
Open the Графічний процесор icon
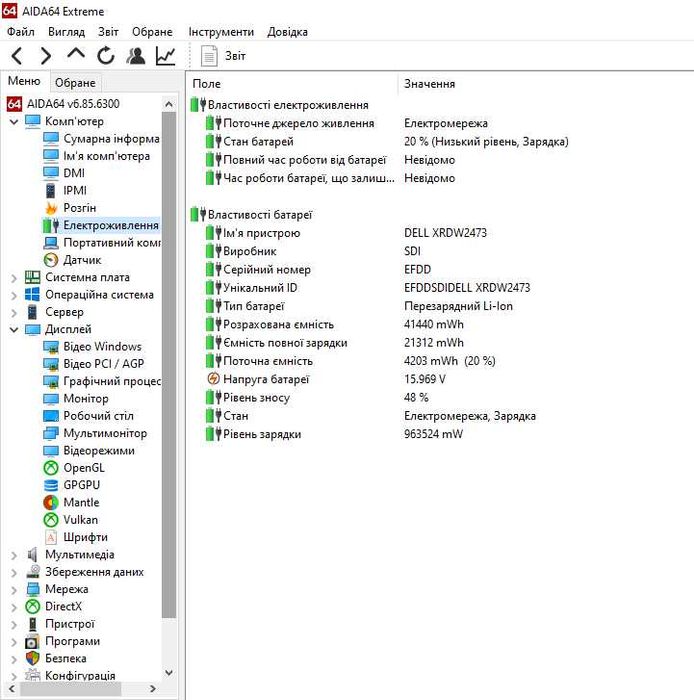51,381
